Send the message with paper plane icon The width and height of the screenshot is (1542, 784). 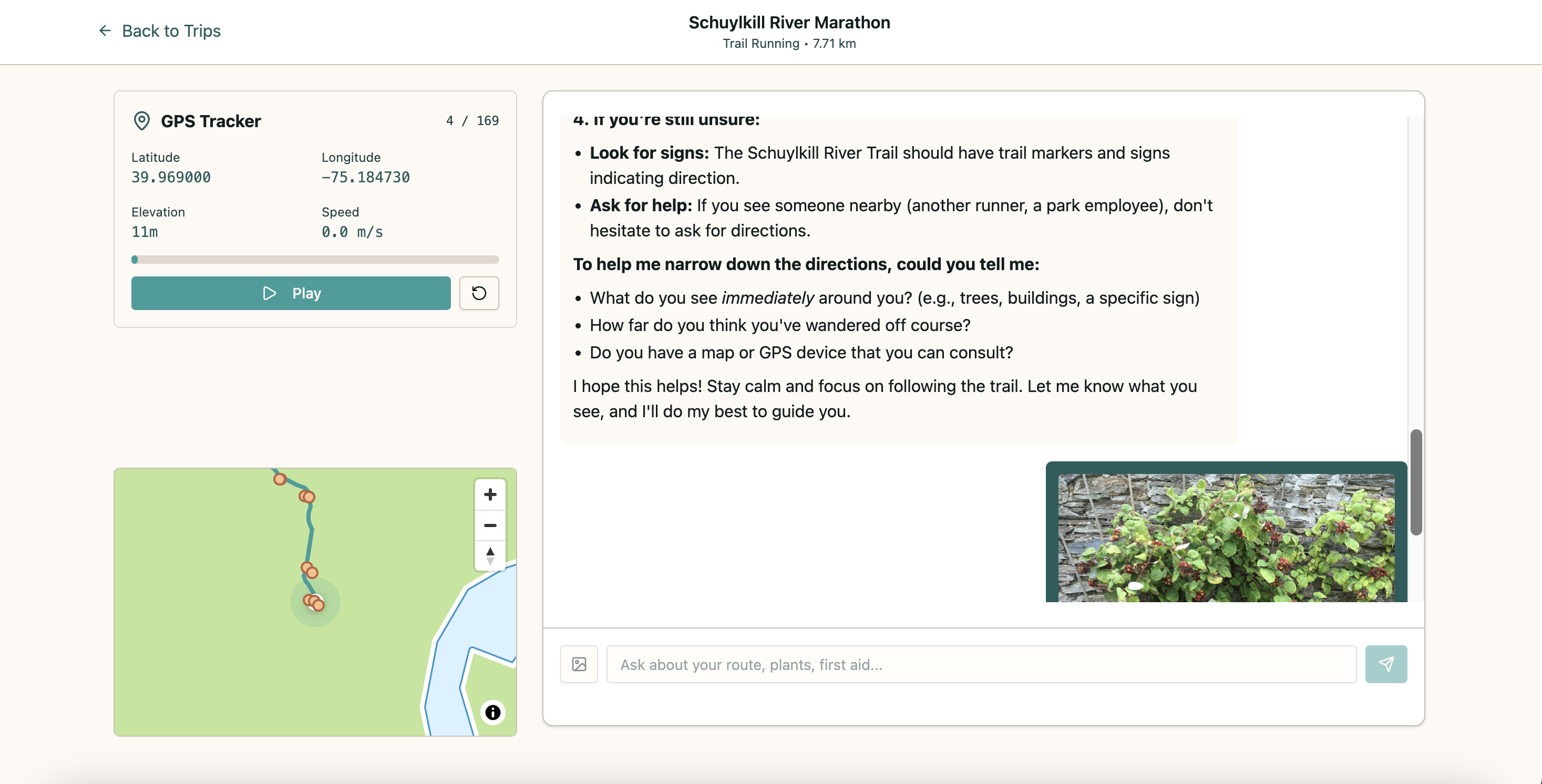[x=1386, y=664]
